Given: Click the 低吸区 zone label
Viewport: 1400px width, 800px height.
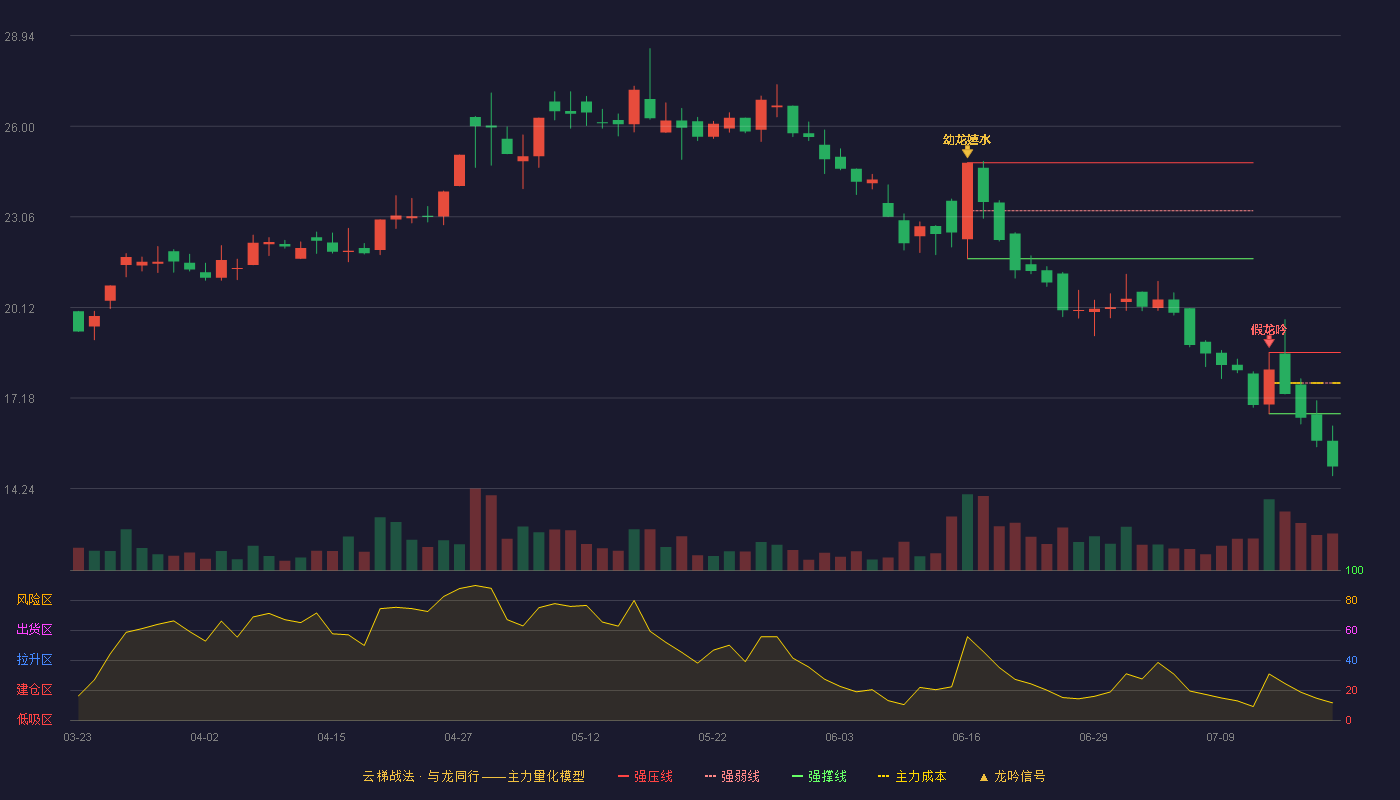Looking at the screenshot, I should pyautogui.click(x=34, y=719).
